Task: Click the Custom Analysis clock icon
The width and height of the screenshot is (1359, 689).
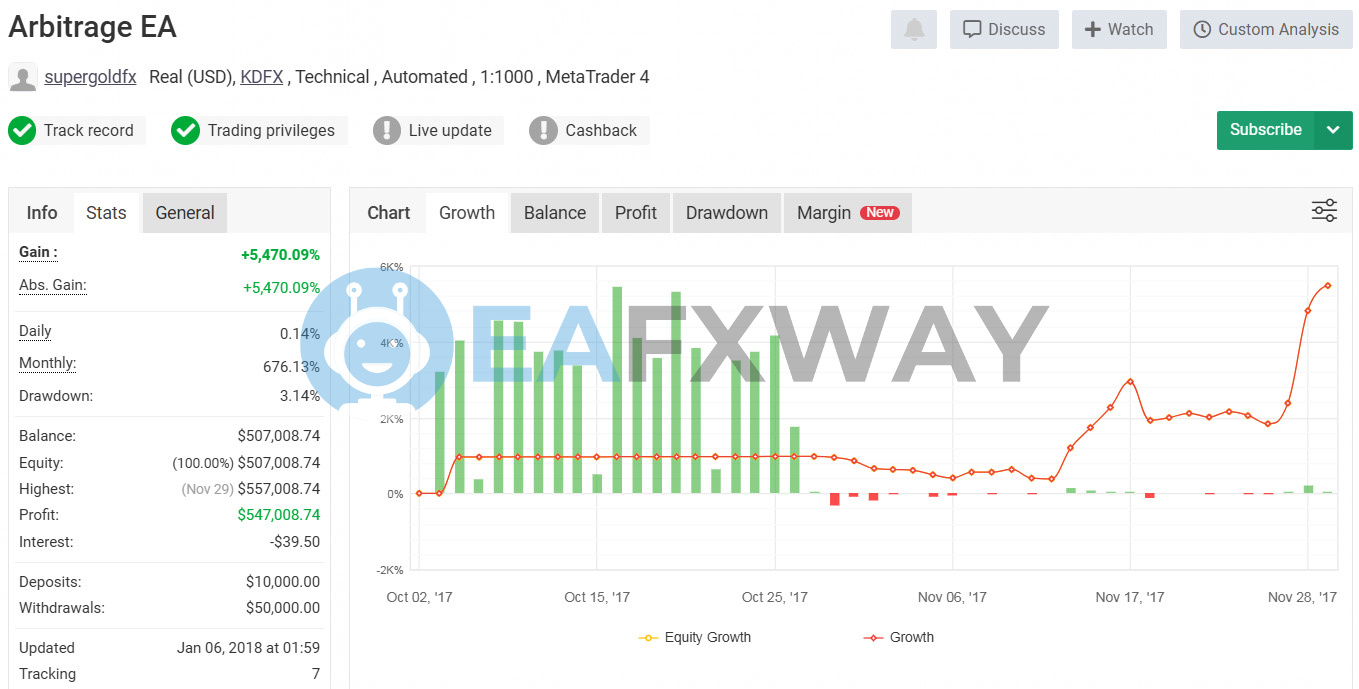Action: (1201, 29)
